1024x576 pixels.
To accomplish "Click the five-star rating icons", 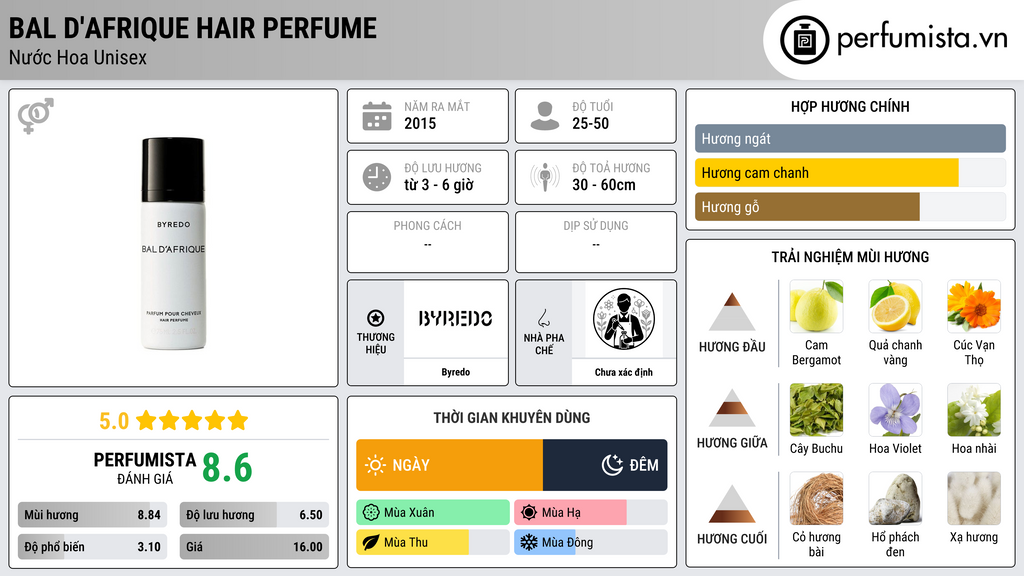I will tap(192, 421).
